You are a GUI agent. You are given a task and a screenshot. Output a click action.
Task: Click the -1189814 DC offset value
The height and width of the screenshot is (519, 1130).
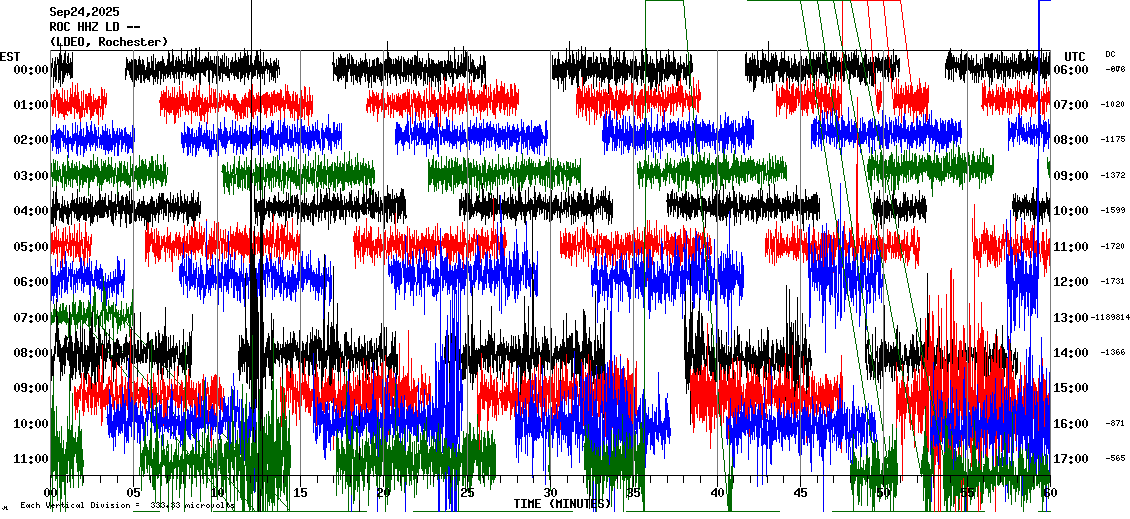point(1111,318)
